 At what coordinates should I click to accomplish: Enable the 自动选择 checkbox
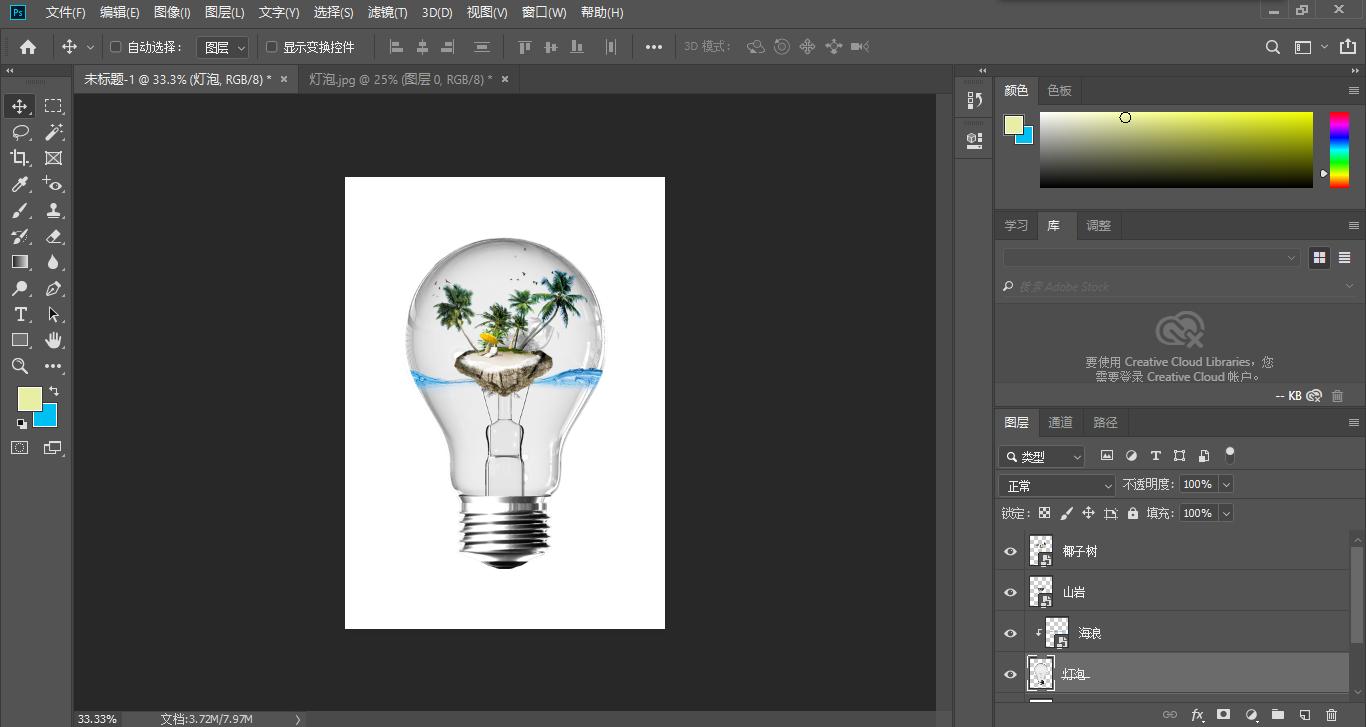pyautogui.click(x=115, y=47)
